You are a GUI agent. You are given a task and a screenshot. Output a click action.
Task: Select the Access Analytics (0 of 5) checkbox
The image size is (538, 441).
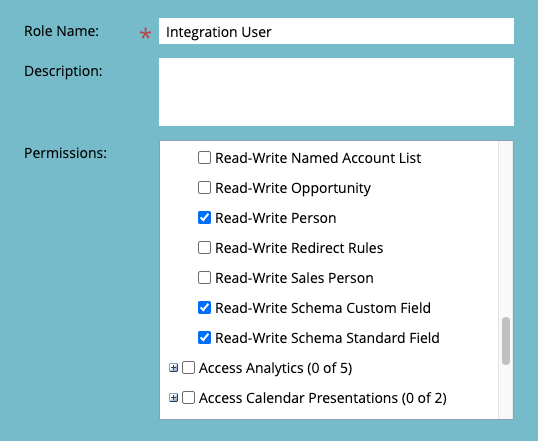(x=188, y=368)
